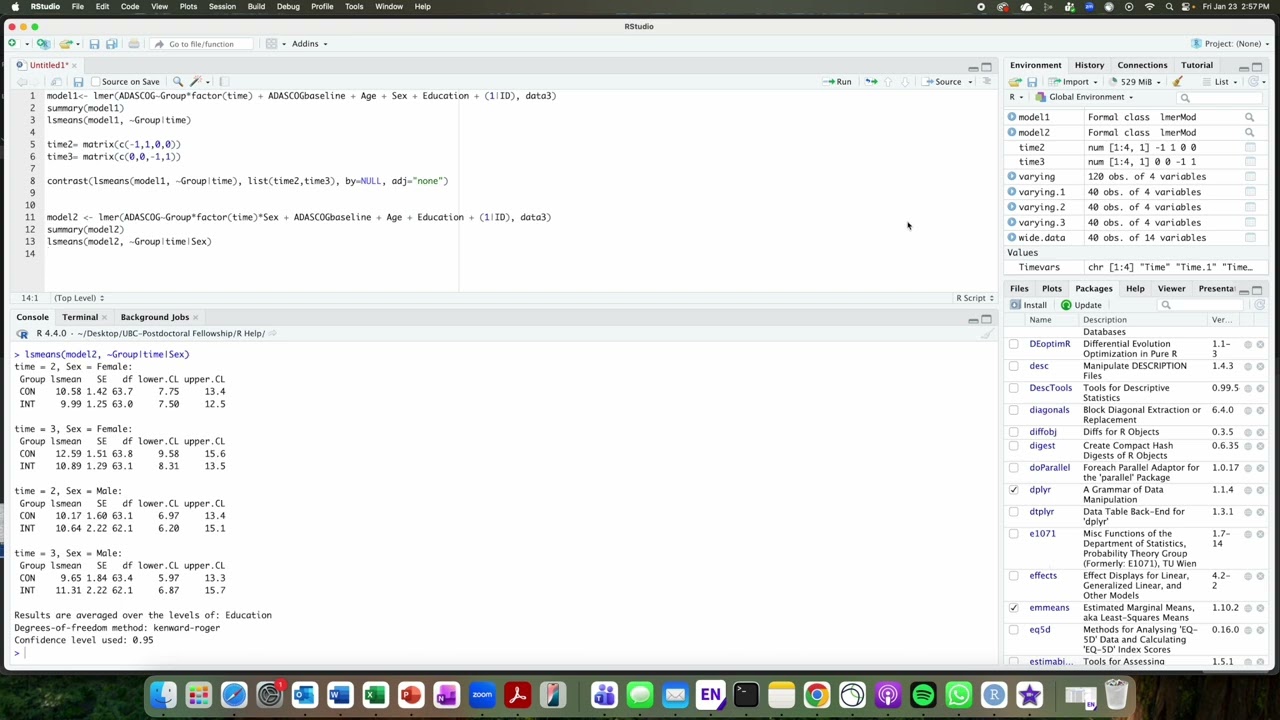The height and width of the screenshot is (720, 1280).
Task: Click the Create a Project icon
Action: pyautogui.click(x=43, y=44)
